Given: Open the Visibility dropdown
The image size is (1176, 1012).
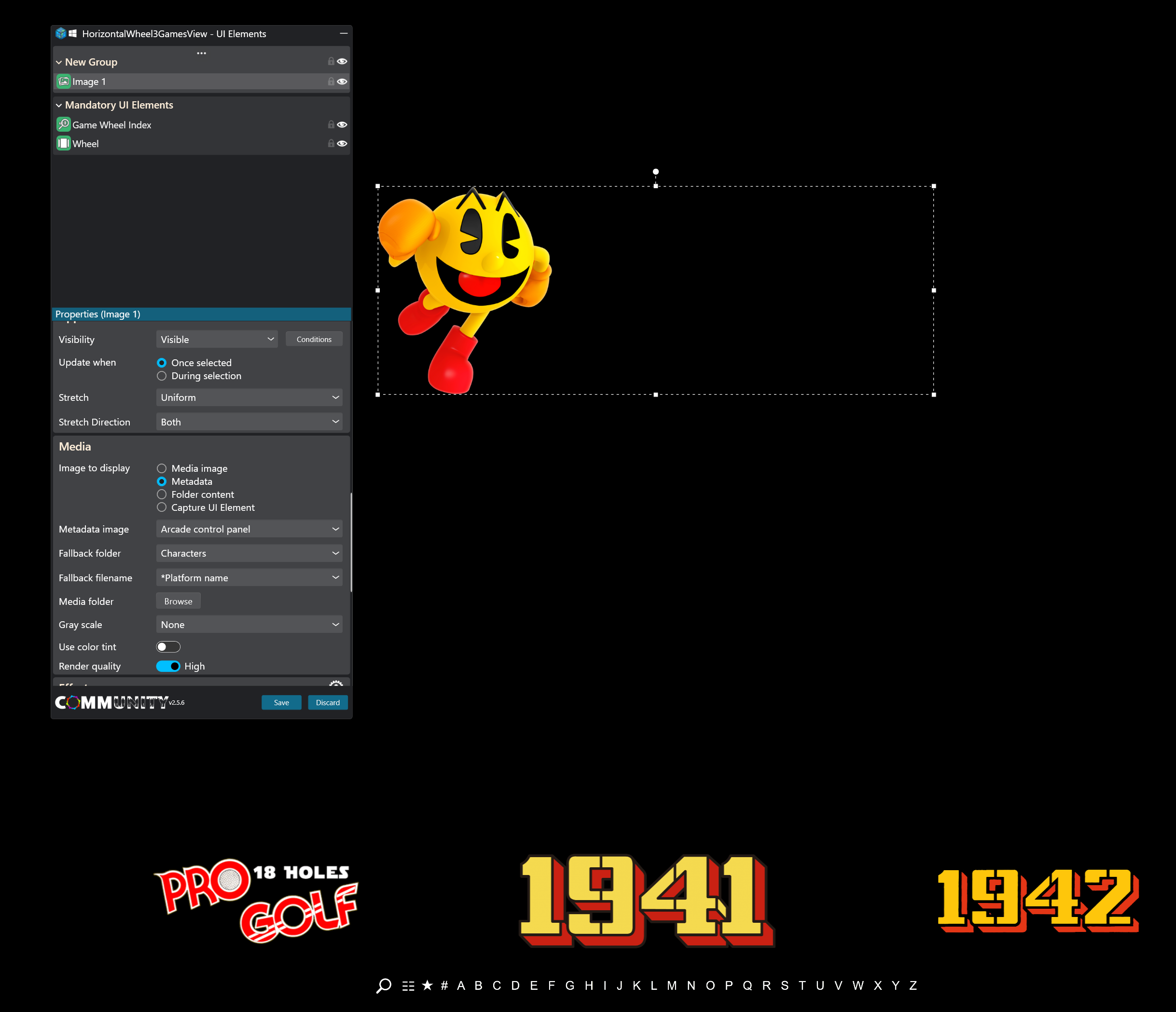Looking at the screenshot, I should click(217, 340).
